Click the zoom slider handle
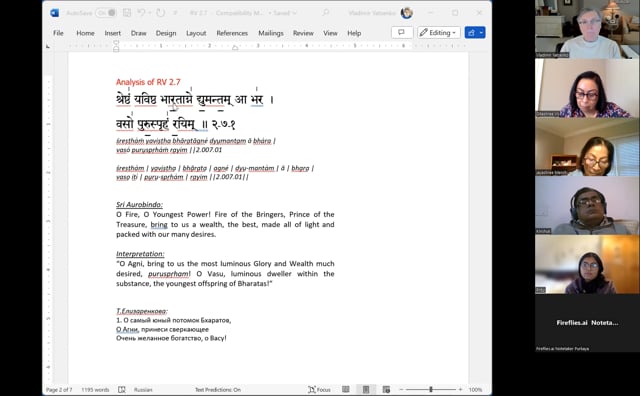The image size is (640, 396). click(x=431, y=389)
